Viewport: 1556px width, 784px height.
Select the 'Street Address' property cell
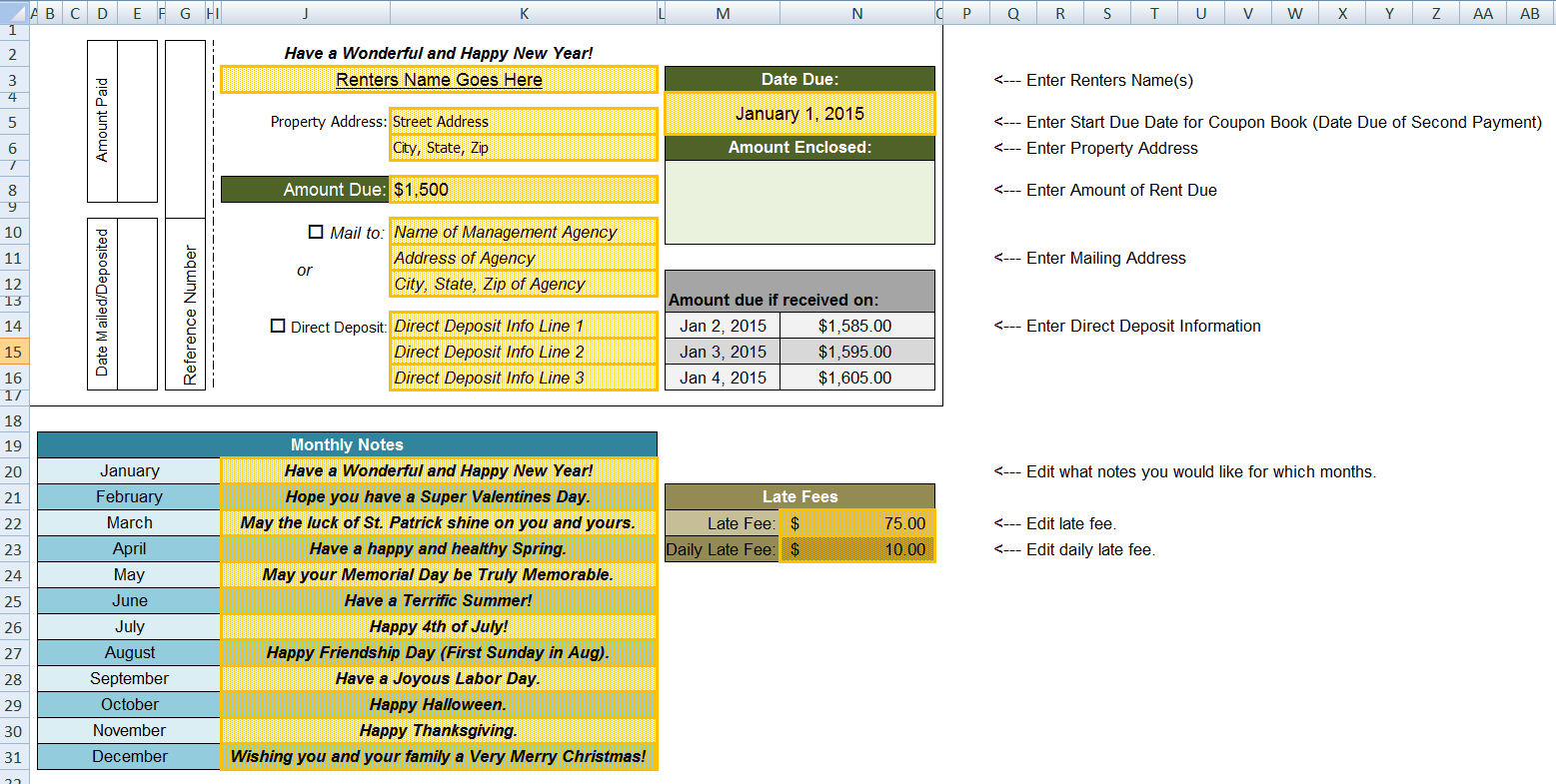point(524,122)
